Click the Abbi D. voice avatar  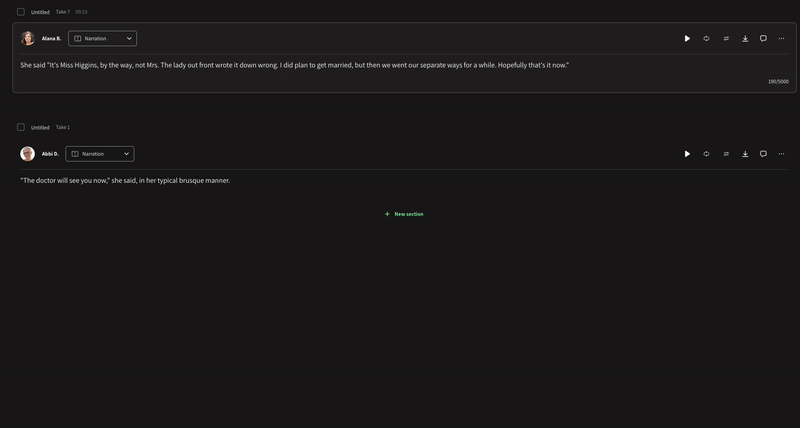click(x=28, y=154)
